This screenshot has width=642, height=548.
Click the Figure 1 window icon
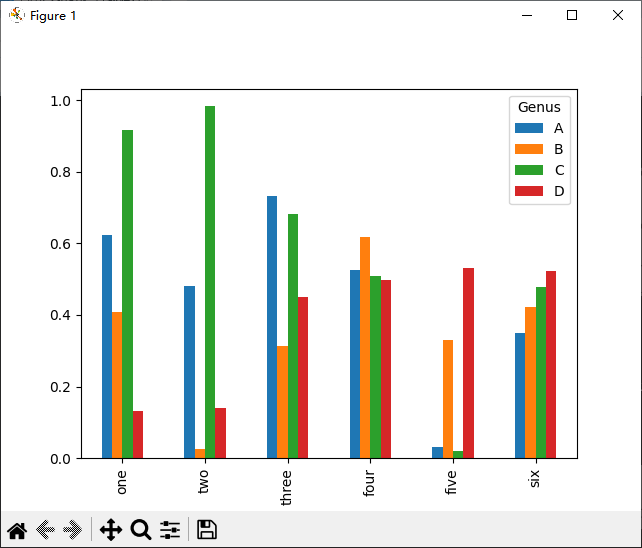coord(16,15)
